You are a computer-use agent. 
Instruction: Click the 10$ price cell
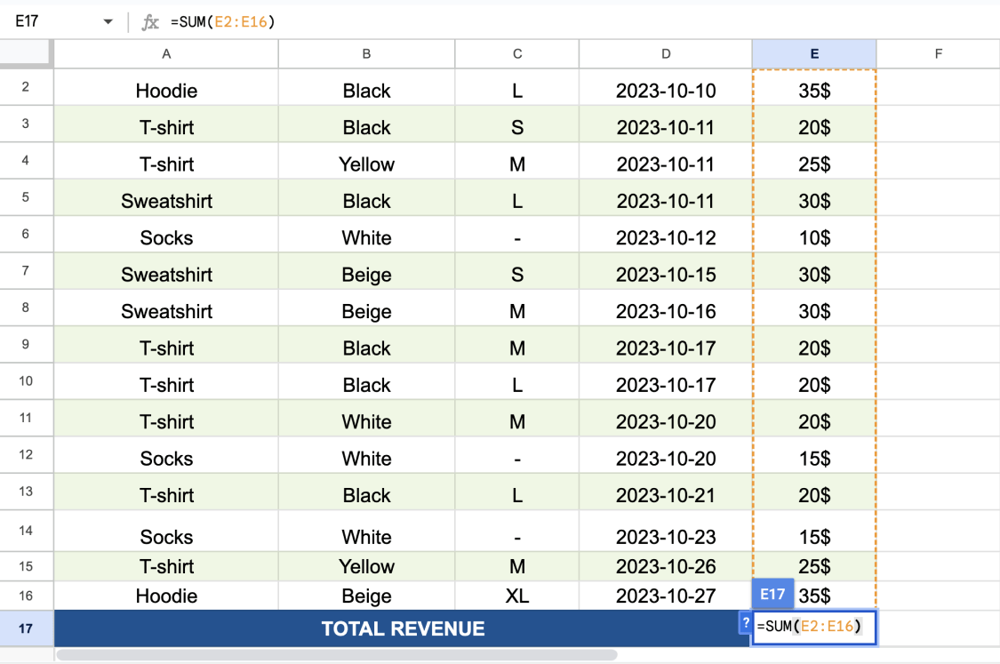coord(814,238)
